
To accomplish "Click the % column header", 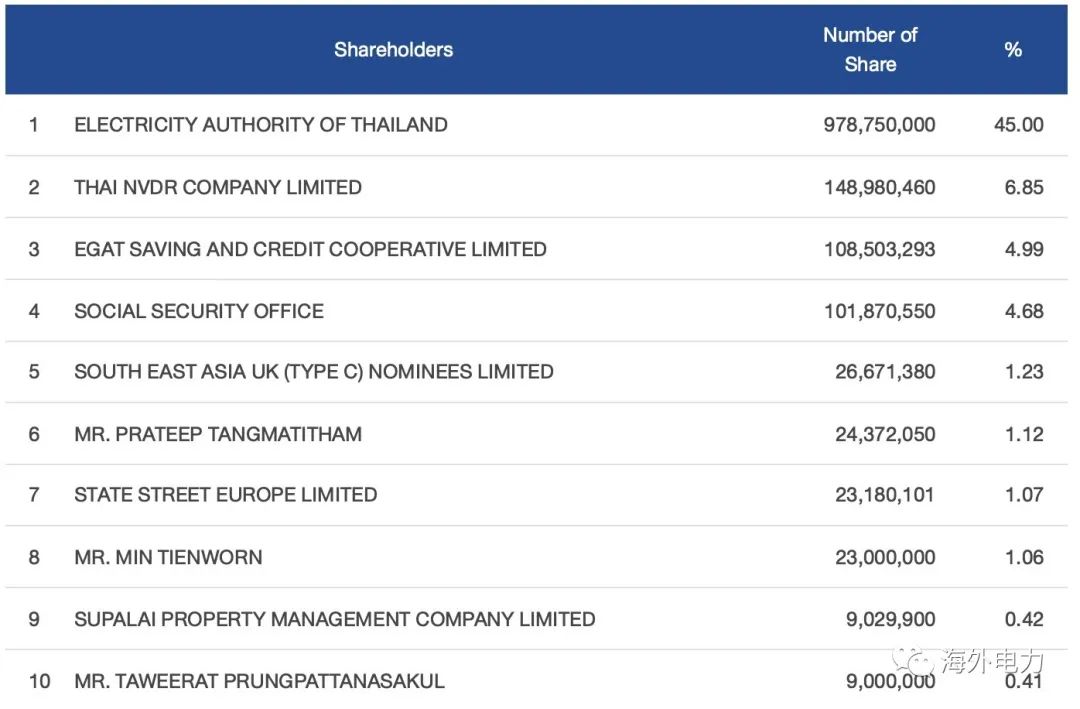I will [1012, 50].
